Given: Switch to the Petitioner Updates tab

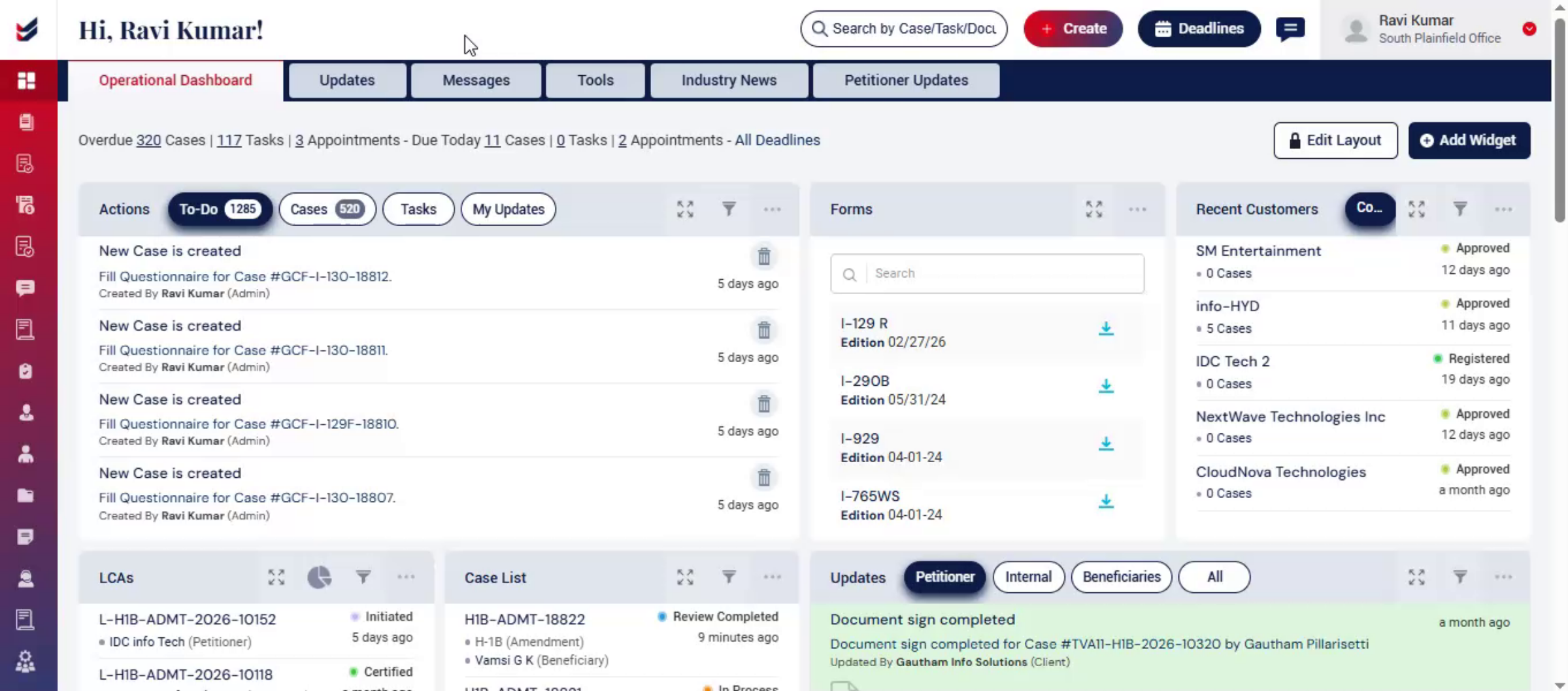Looking at the screenshot, I should tap(907, 80).
